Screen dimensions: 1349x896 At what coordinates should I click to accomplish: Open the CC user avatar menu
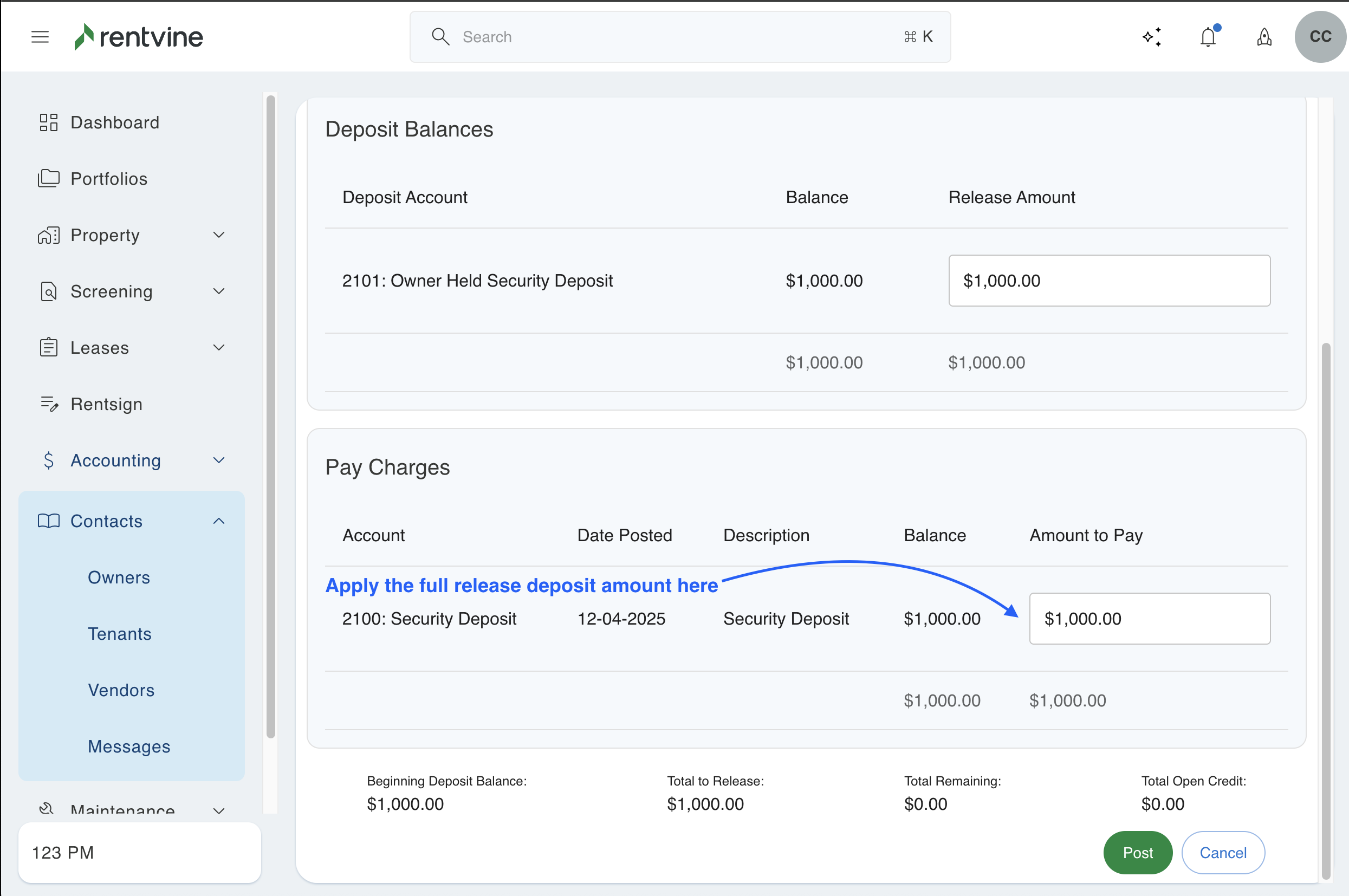(1320, 37)
